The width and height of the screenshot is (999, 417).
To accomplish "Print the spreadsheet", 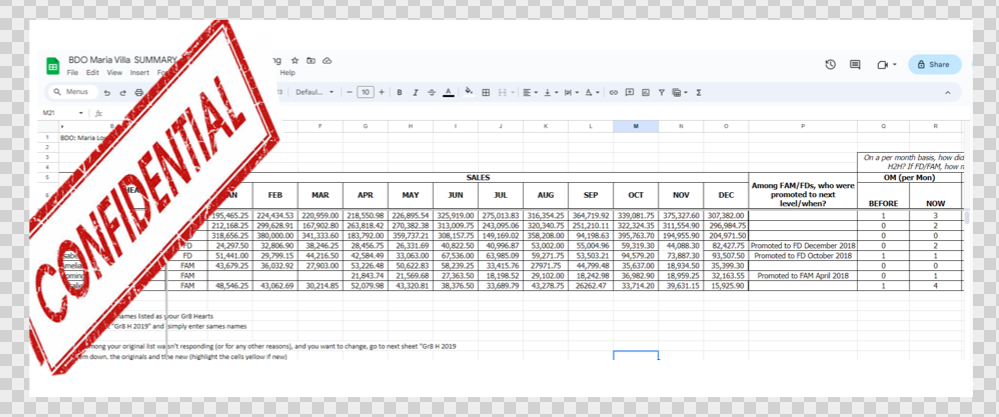I will (139, 92).
